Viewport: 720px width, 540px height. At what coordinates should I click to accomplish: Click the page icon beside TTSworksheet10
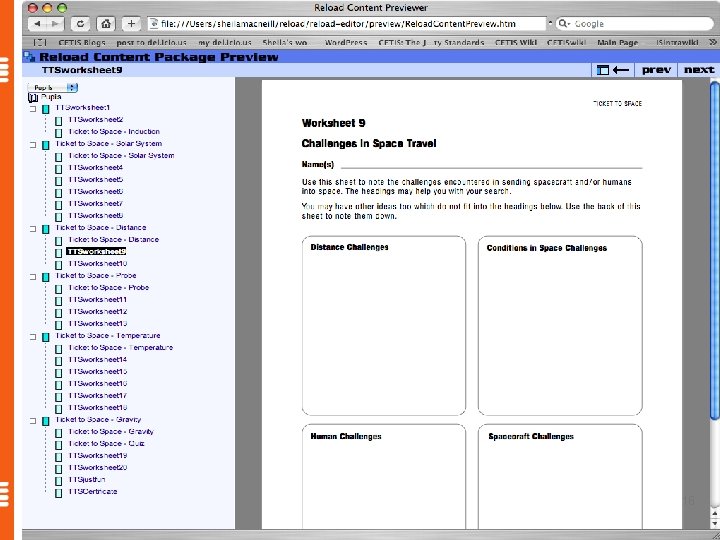(x=58, y=265)
